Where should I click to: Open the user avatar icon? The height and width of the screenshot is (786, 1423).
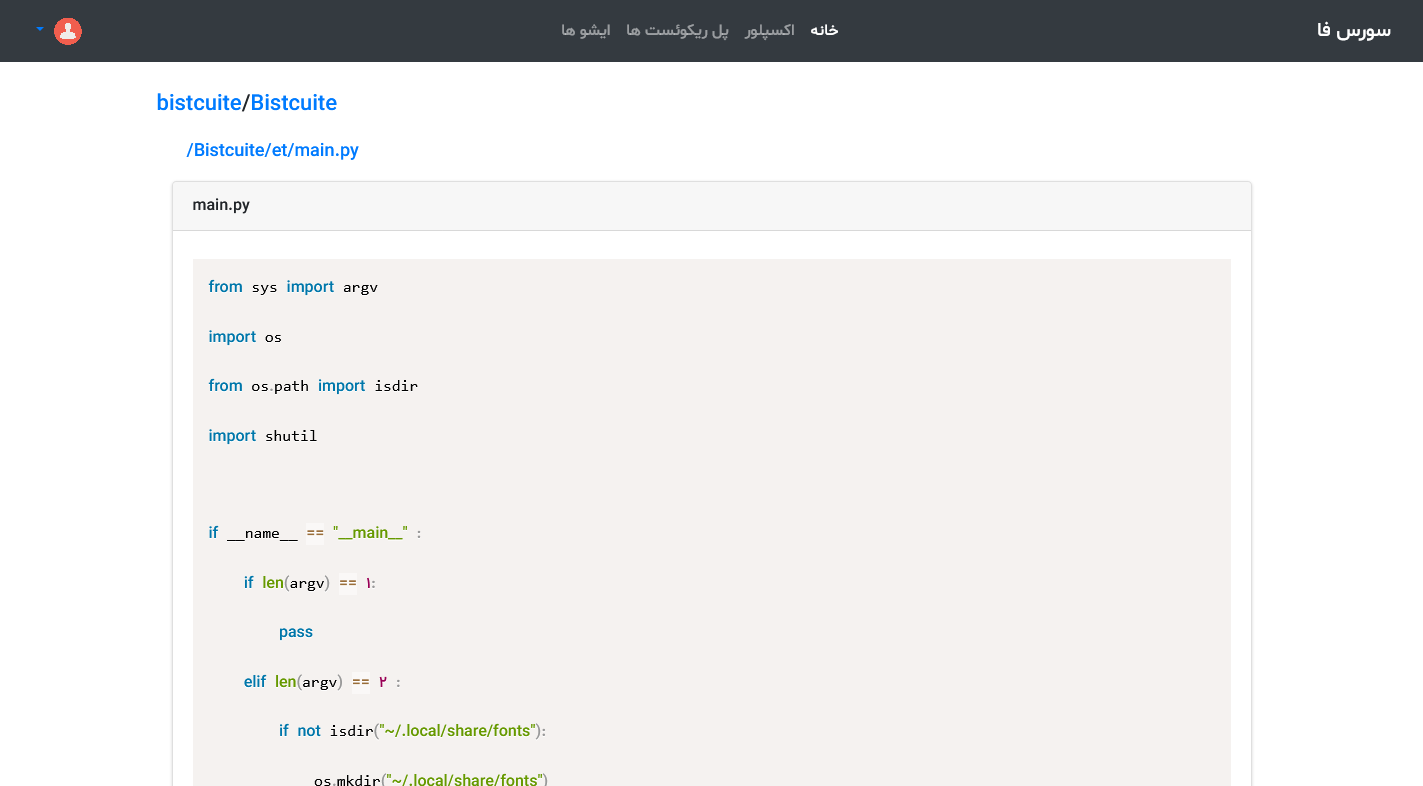[x=68, y=31]
